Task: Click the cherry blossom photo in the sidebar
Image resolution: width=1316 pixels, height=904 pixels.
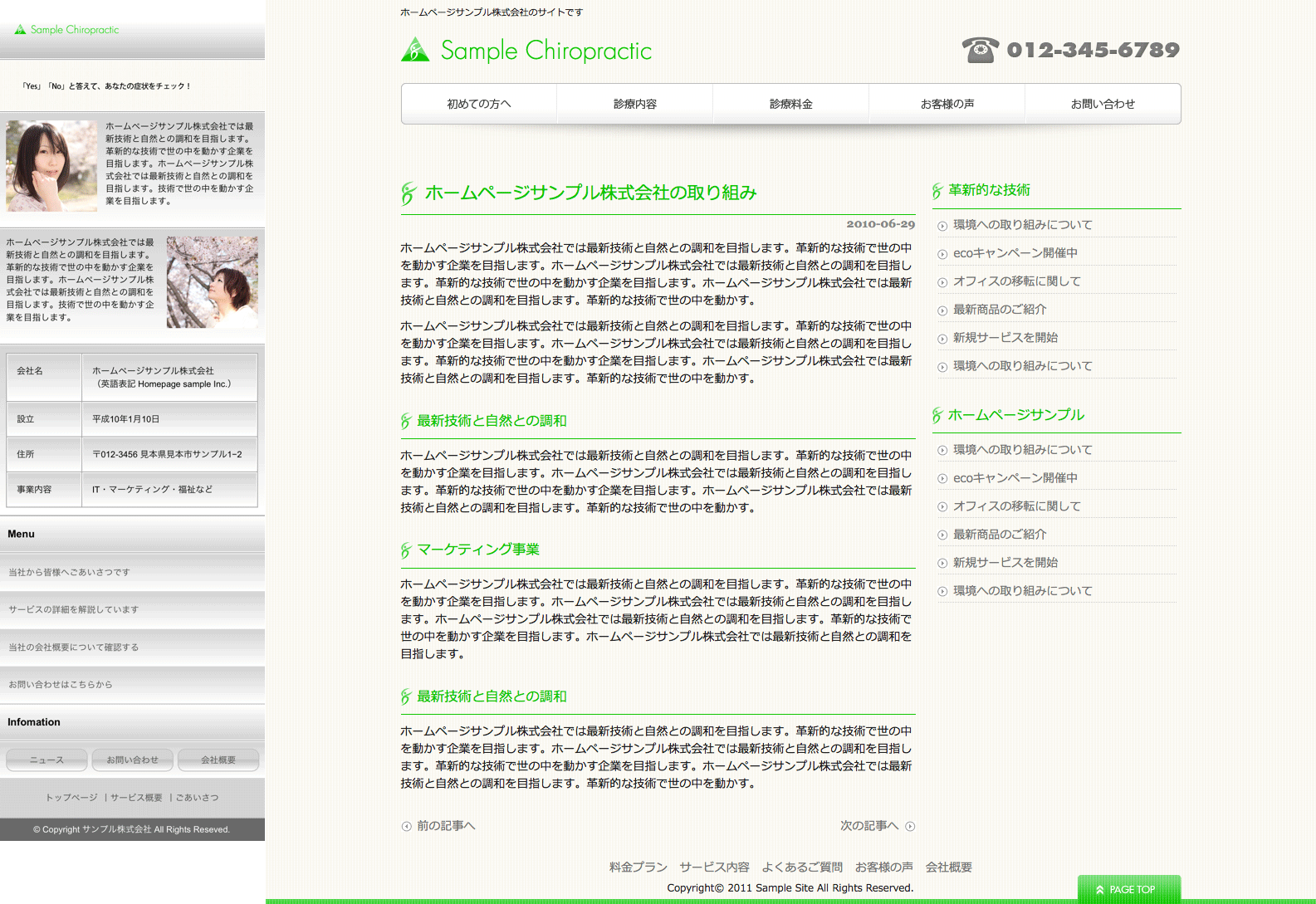Action: (212, 282)
